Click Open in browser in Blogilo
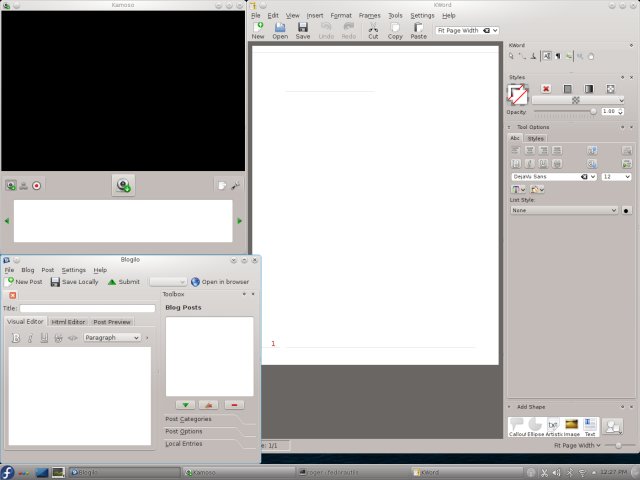Screen dimensions: 640x480 pyautogui.click(x=220, y=282)
